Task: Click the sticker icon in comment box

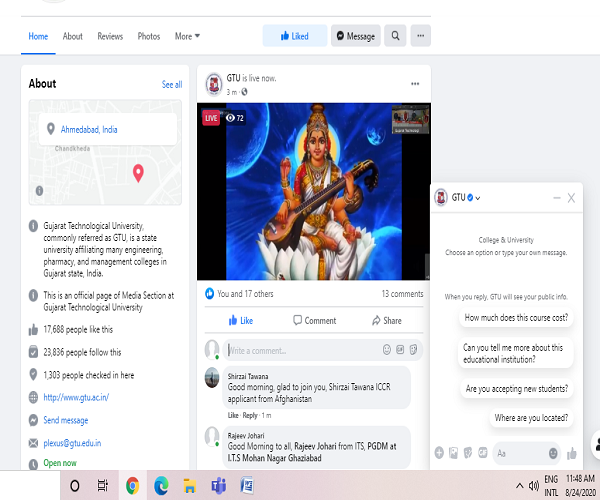Action: tap(414, 349)
